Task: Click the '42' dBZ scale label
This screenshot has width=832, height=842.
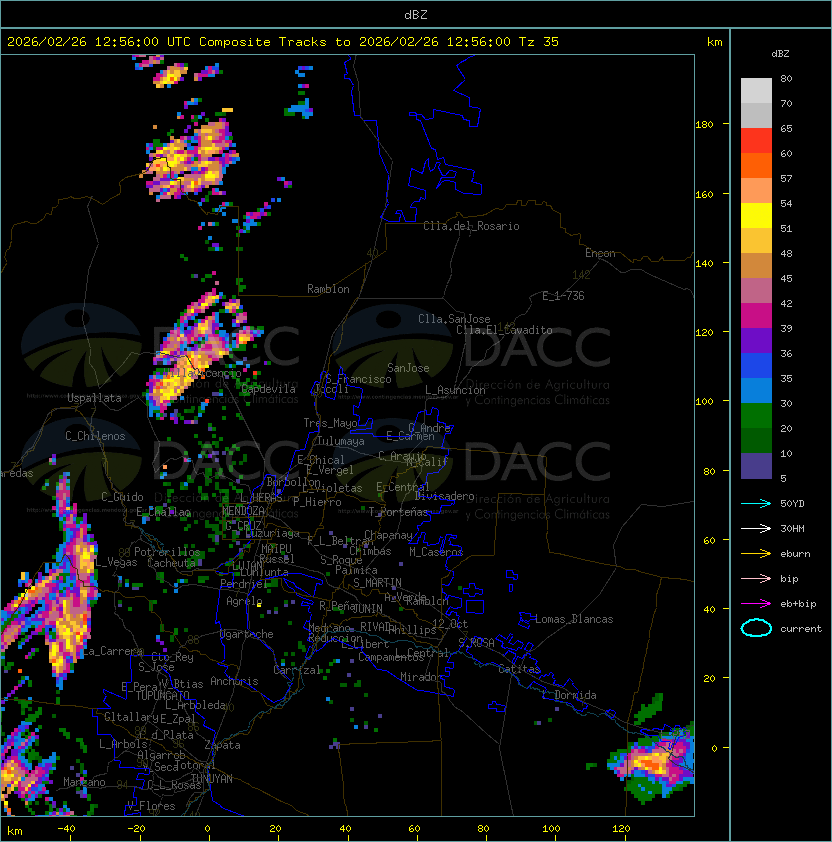Action: [x=786, y=303]
